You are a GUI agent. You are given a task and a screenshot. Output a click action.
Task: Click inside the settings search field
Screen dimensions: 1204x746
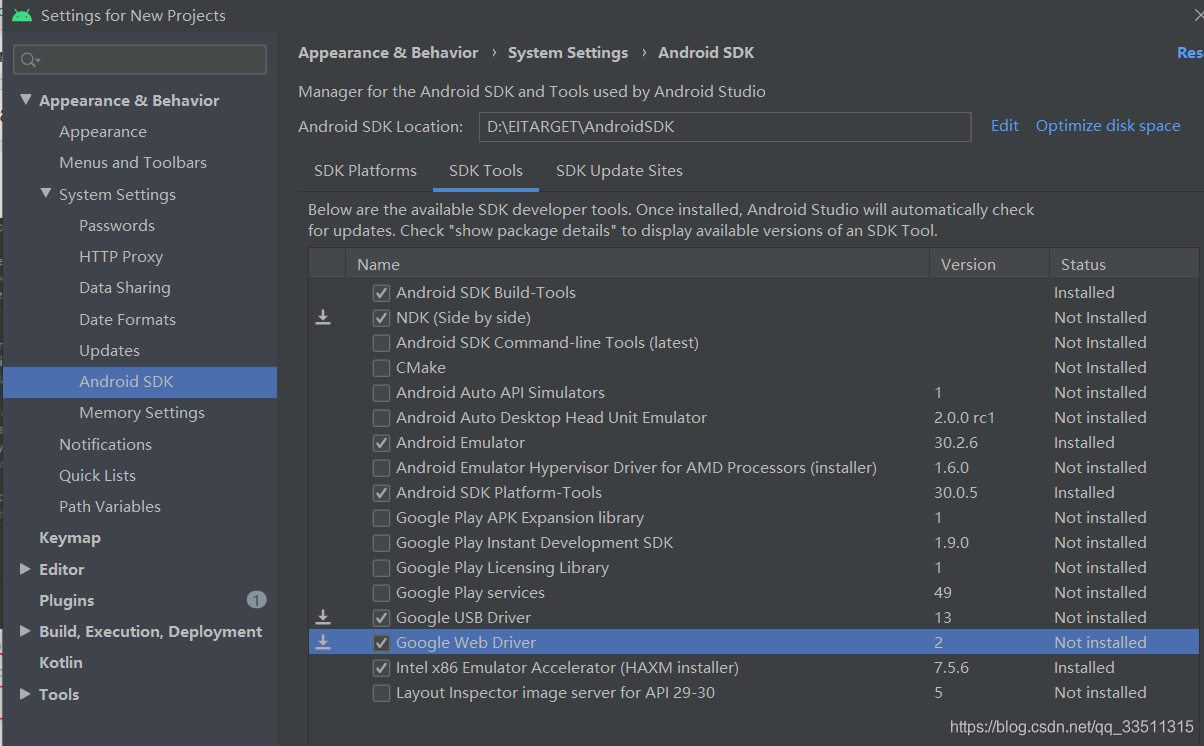click(x=140, y=60)
